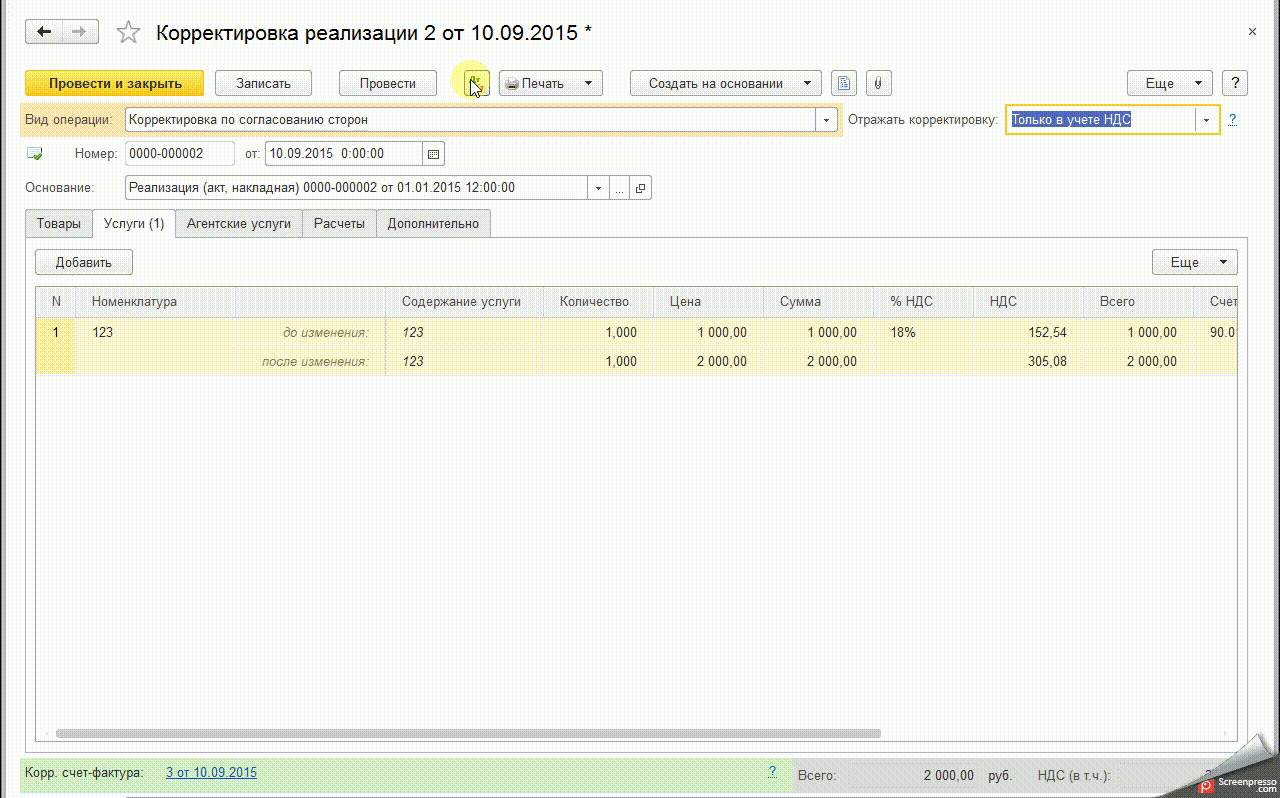Click the до изменения label cell
1280x798 pixels.
310,333
